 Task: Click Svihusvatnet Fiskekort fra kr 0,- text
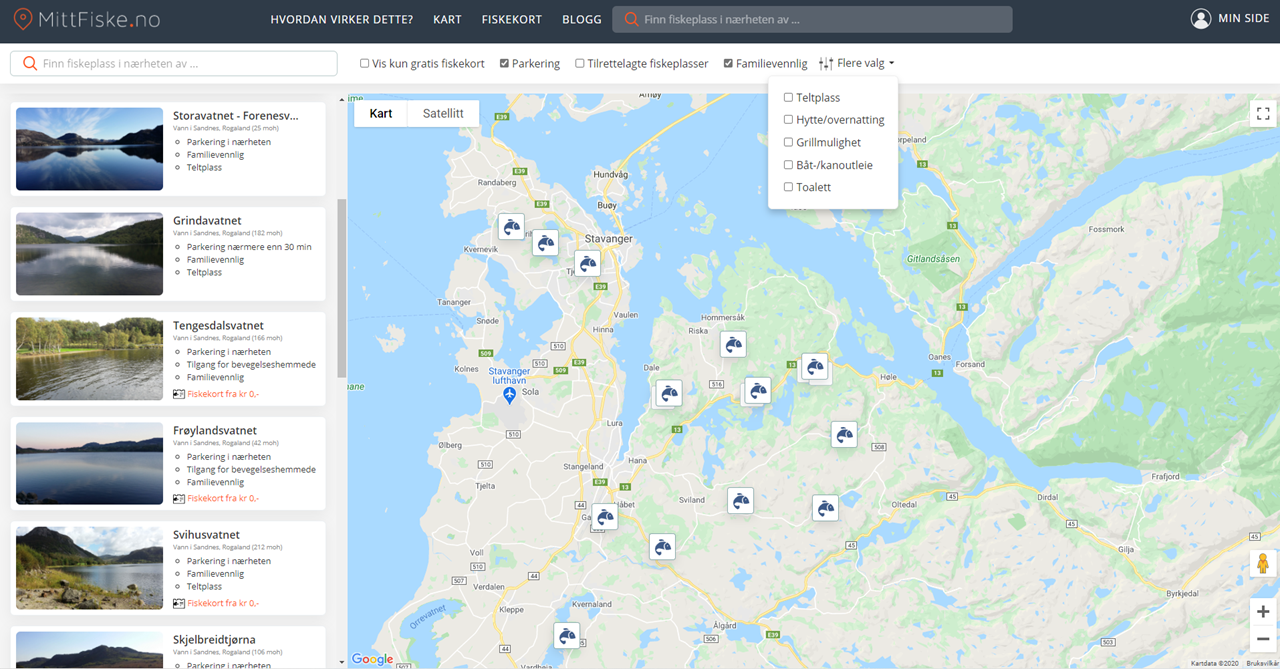pos(223,603)
